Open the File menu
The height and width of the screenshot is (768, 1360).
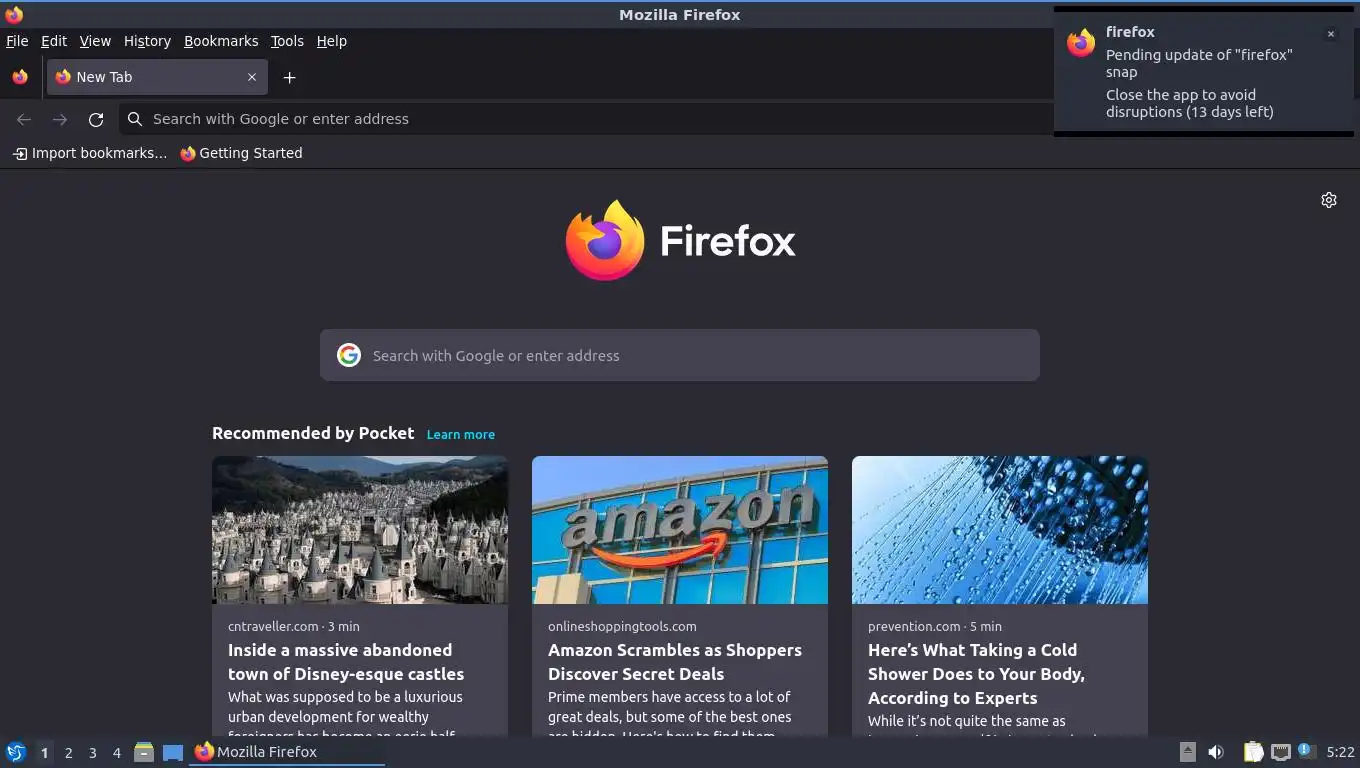point(17,41)
